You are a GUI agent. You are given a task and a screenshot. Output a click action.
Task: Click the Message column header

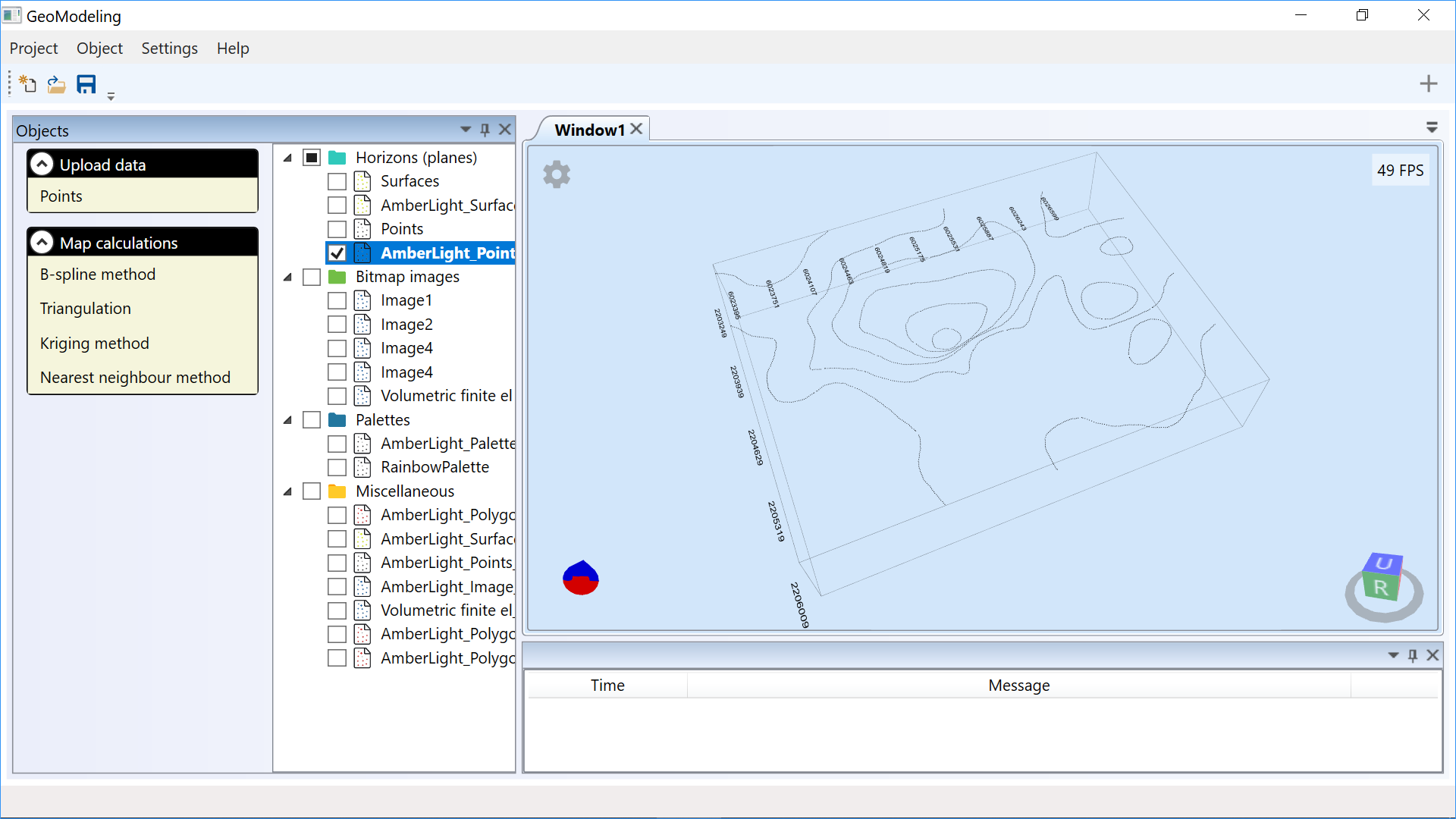coord(1018,686)
